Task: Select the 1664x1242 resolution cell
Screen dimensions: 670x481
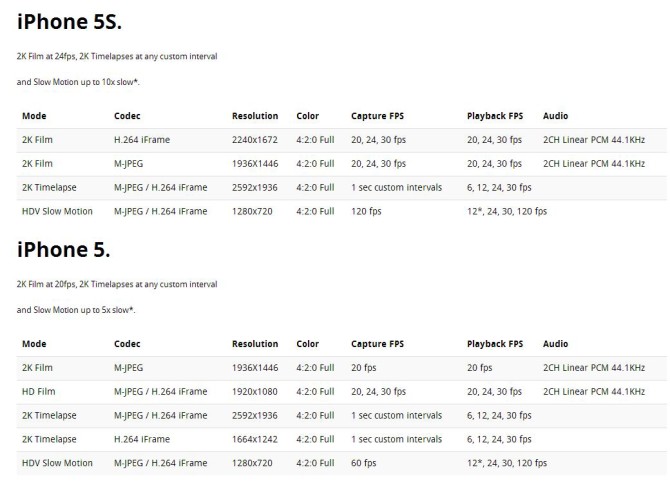Action: (x=255, y=440)
